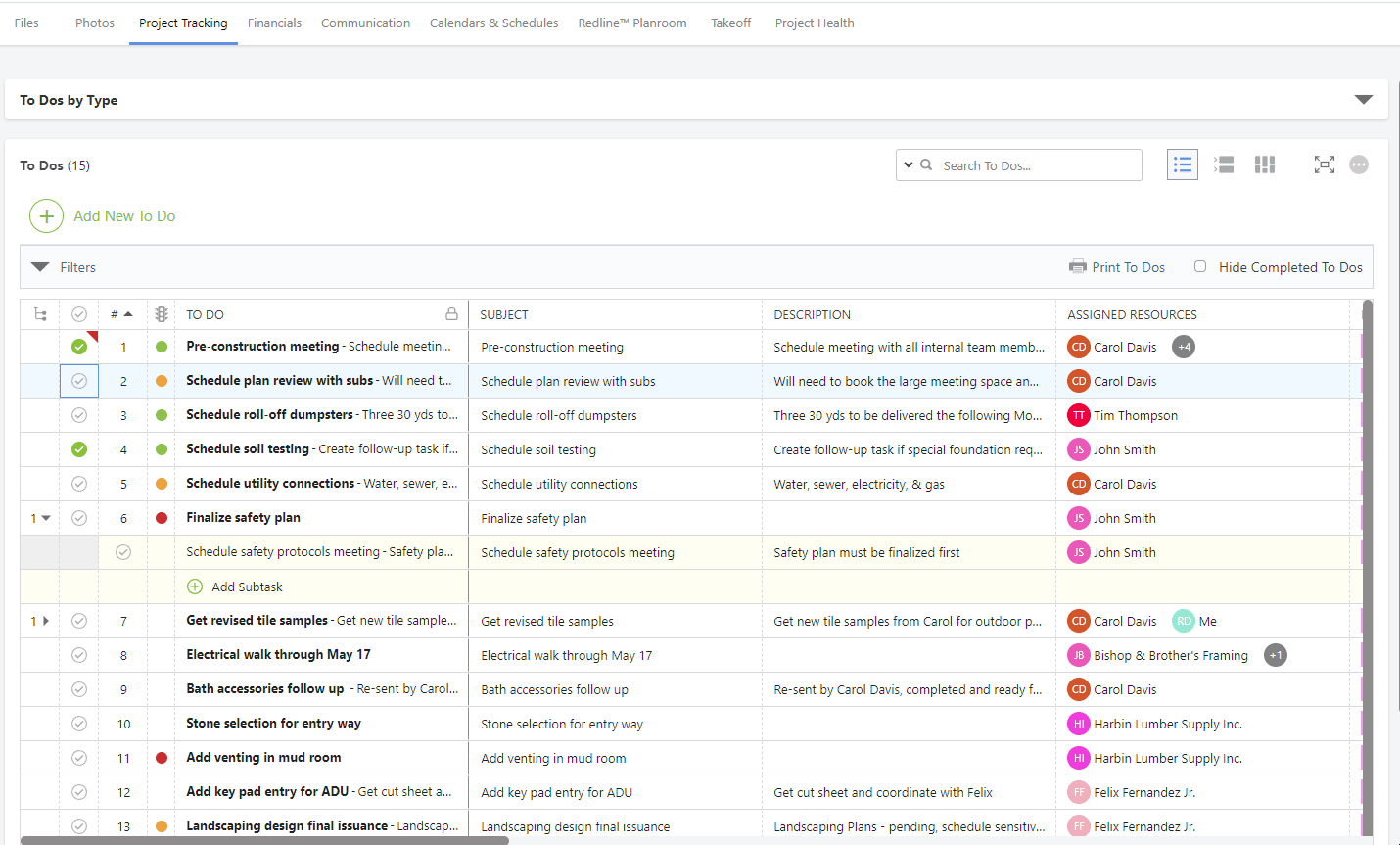Screen dimensions: 1400x845
Task: Open the Financials tab
Action: tap(274, 23)
